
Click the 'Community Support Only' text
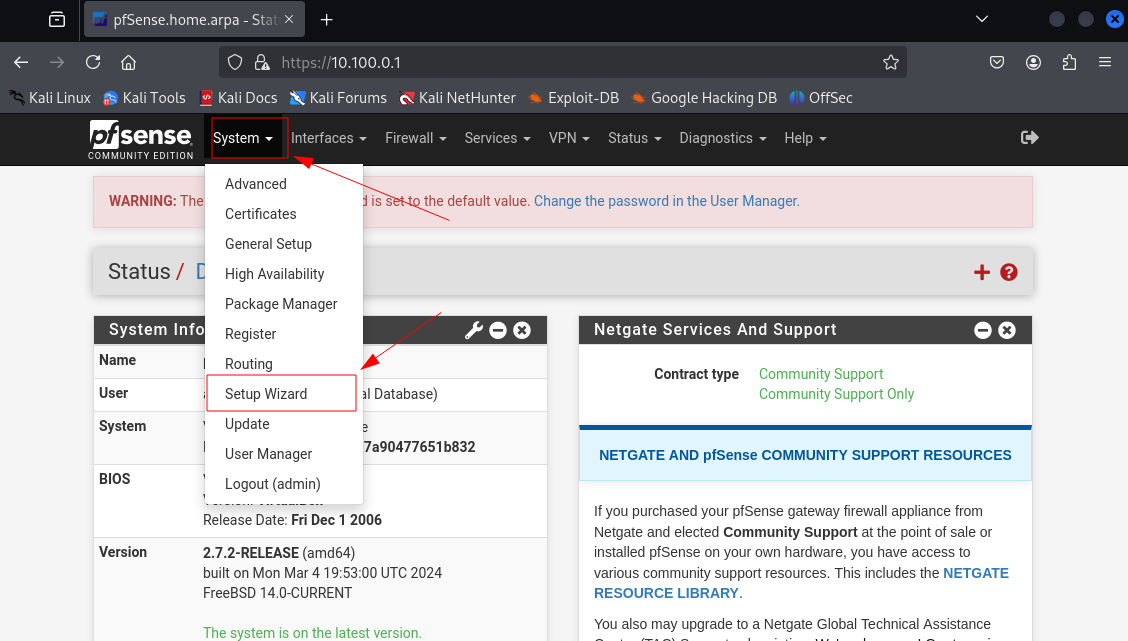[x=837, y=394]
